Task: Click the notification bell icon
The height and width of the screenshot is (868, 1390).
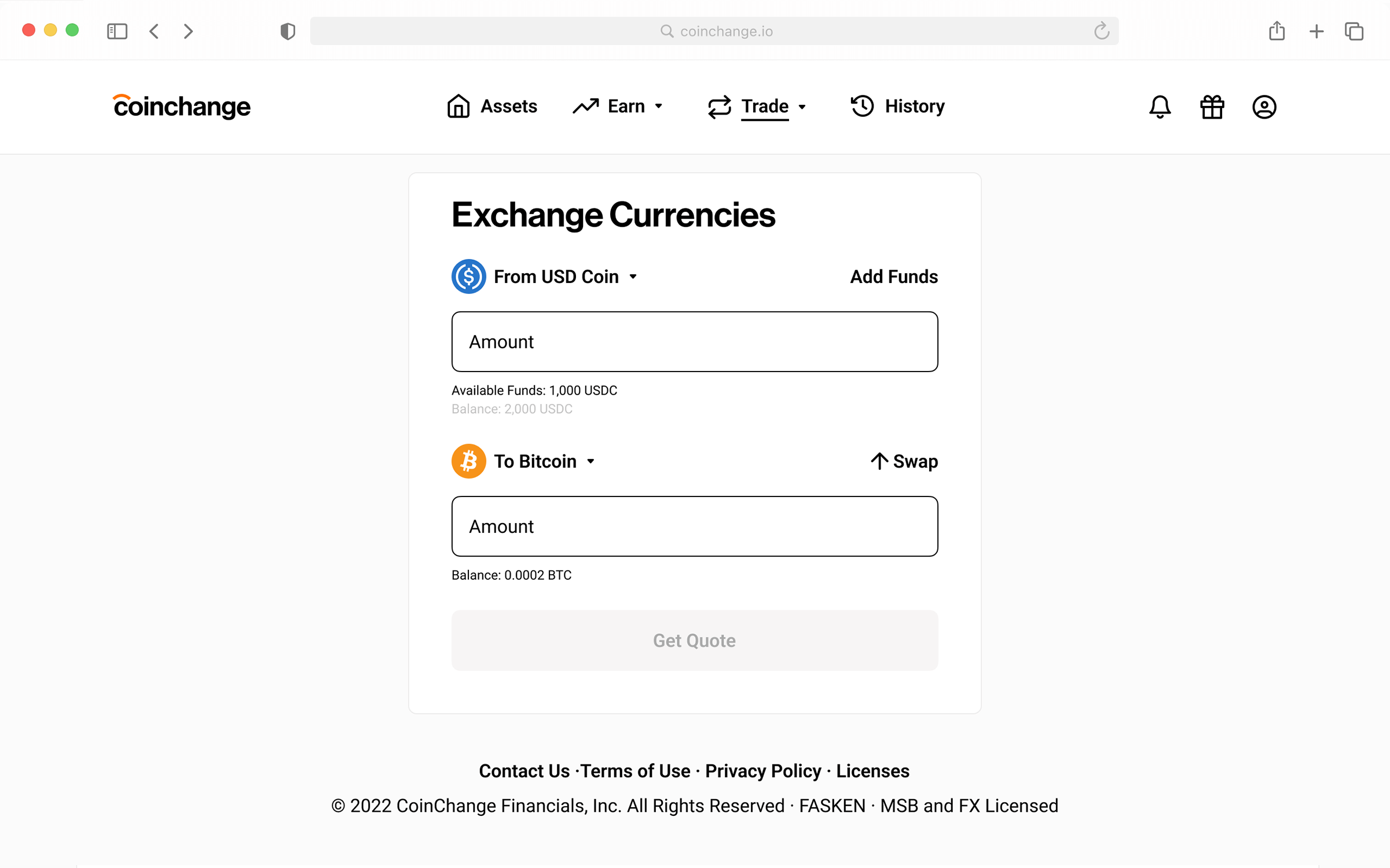Action: (1159, 106)
